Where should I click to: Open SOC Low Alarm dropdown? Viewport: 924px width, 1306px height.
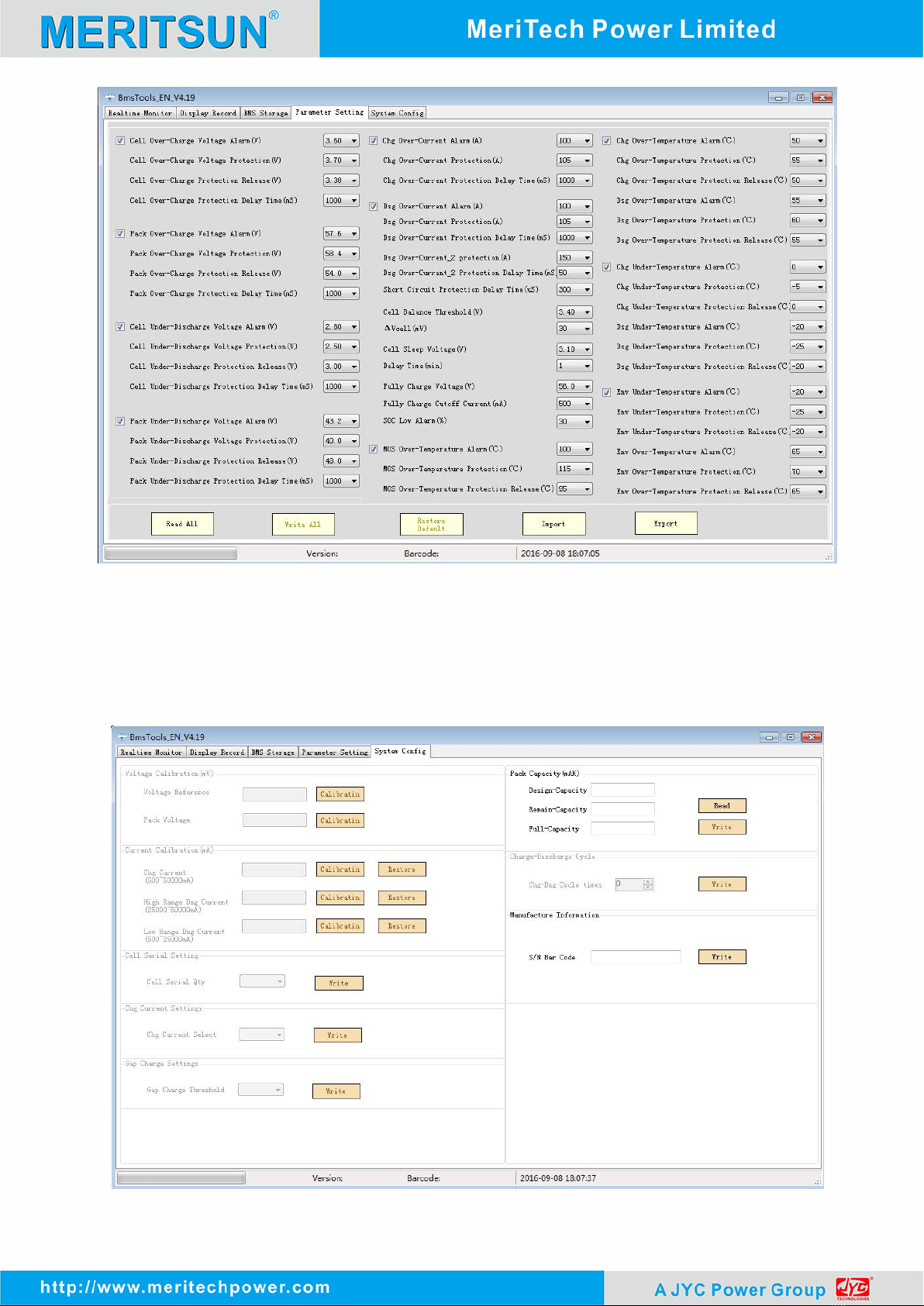[x=574, y=422]
